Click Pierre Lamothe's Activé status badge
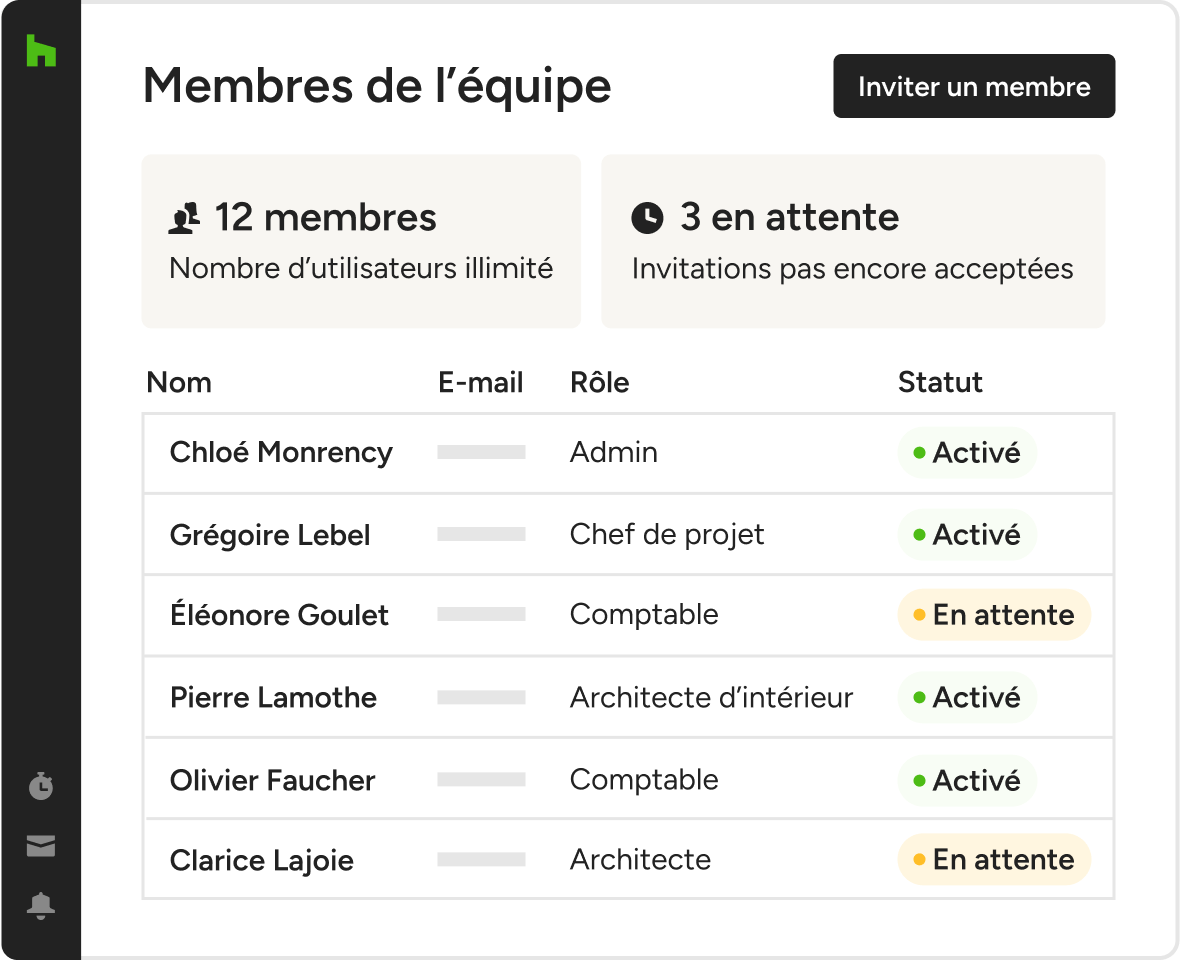This screenshot has width=1181, height=960. pyautogui.click(x=967, y=698)
